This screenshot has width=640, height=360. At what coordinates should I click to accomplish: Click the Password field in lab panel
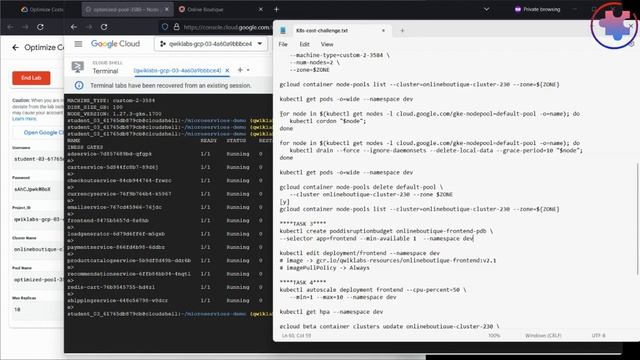click(x=38, y=189)
